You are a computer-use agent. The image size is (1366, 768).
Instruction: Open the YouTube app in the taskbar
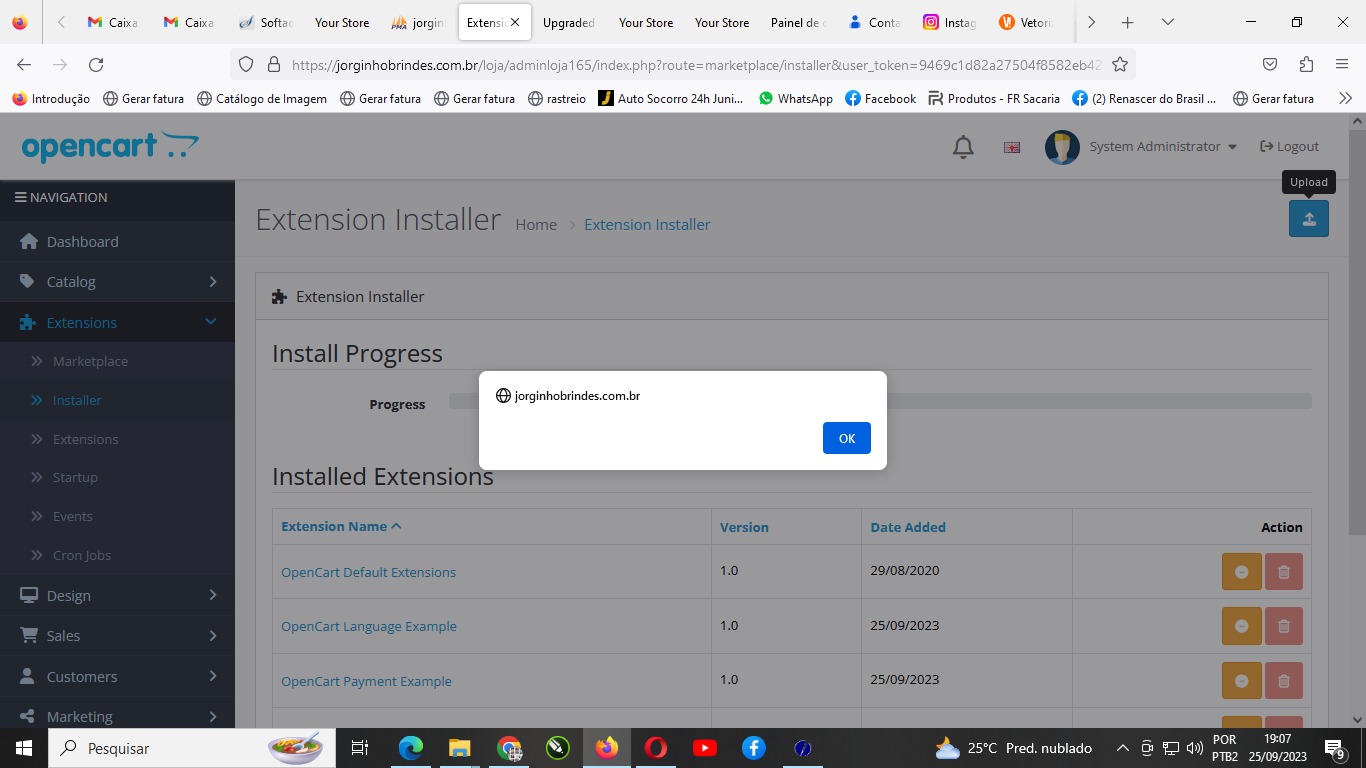coord(705,748)
